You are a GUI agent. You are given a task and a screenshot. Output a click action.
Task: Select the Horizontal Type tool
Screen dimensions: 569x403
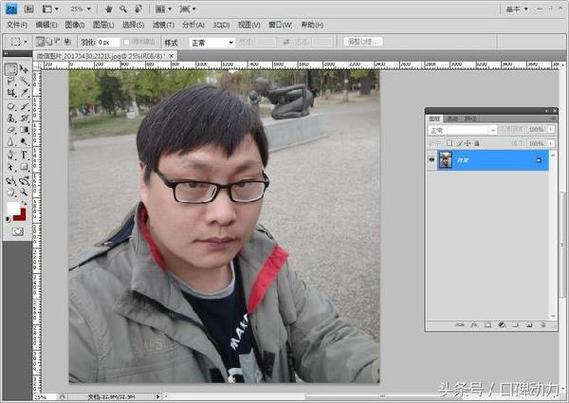point(24,155)
